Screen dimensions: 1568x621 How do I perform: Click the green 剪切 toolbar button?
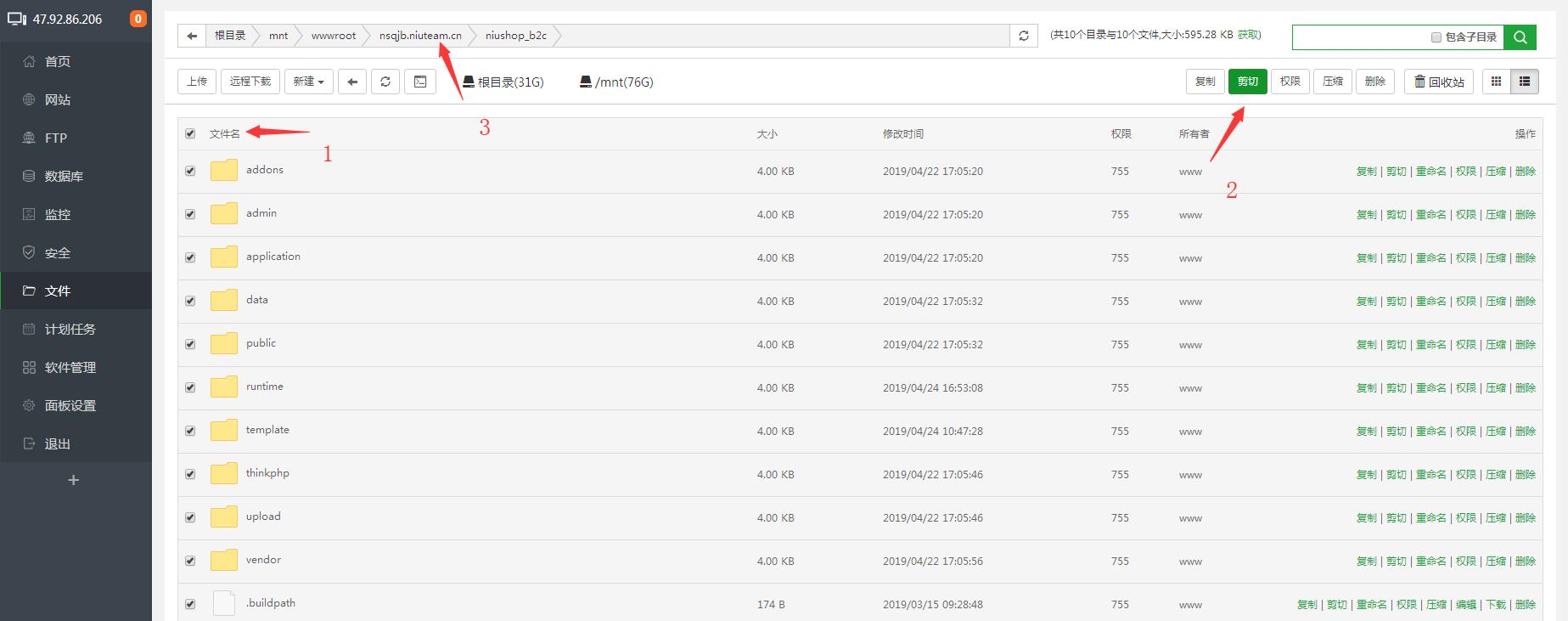point(1248,82)
